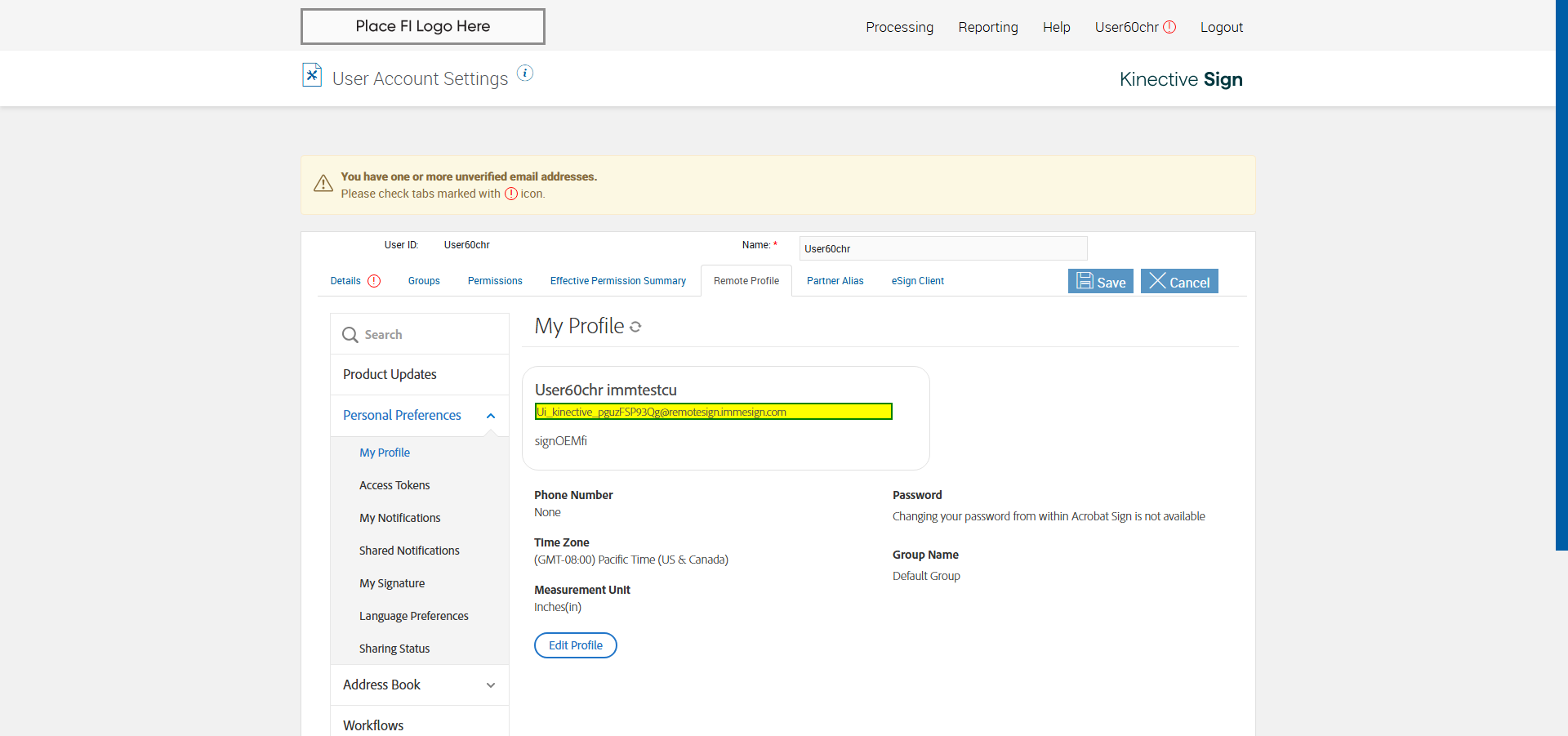Image resolution: width=1568 pixels, height=736 pixels.
Task: Cancel the user account changes
Action: point(1179,281)
